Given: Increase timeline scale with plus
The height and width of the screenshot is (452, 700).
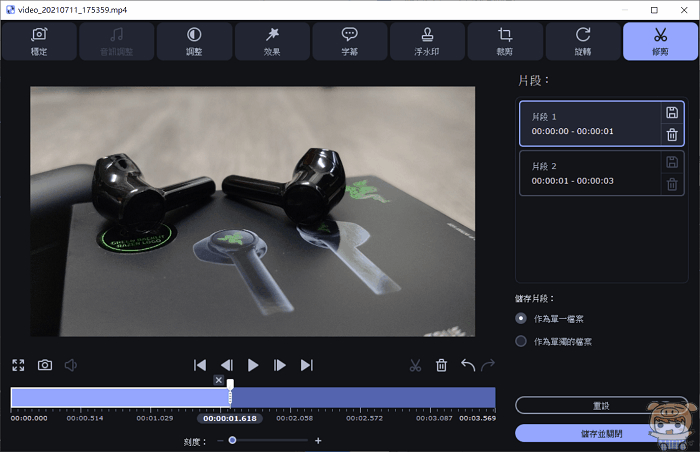Looking at the screenshot, I should coord(318,441).
